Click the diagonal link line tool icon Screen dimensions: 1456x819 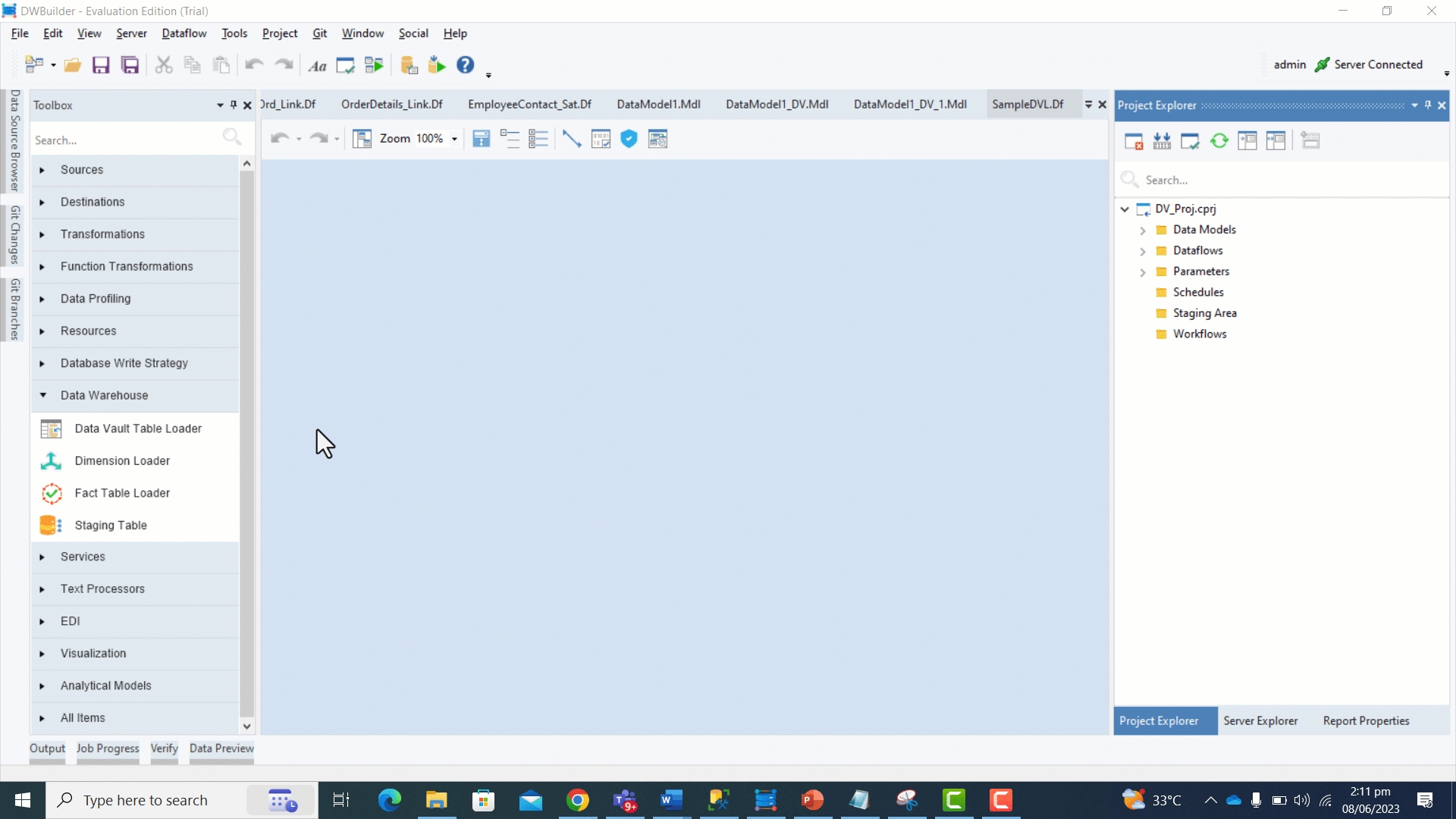tap(571, 139)
